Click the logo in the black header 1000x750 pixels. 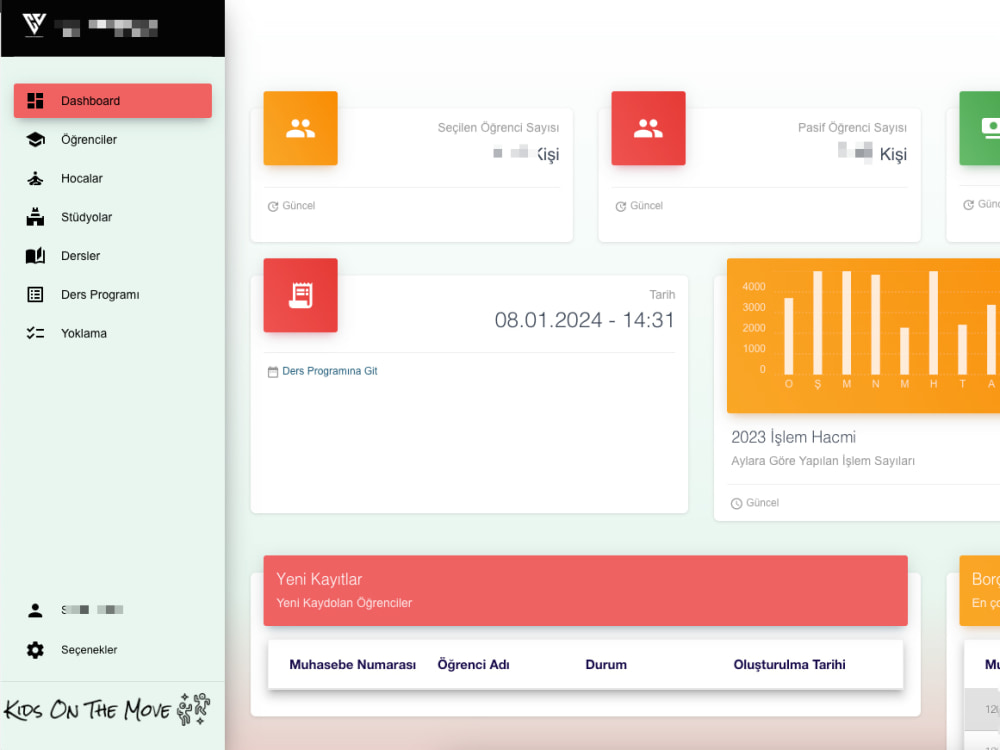(x=34, y=26)
